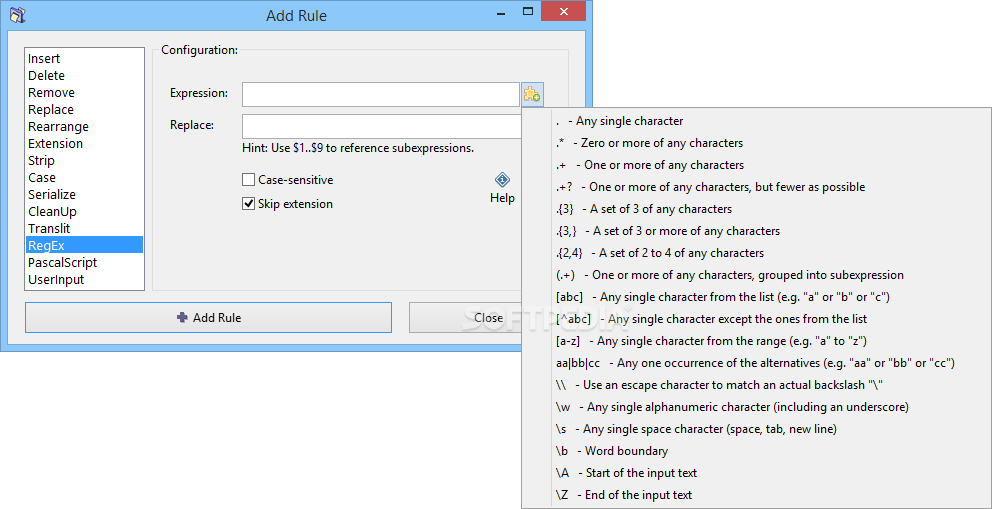Image resolution: width=992 pixels, height=509 pixels.
Task: Click the Close button
Action: (x=465, y=317)
